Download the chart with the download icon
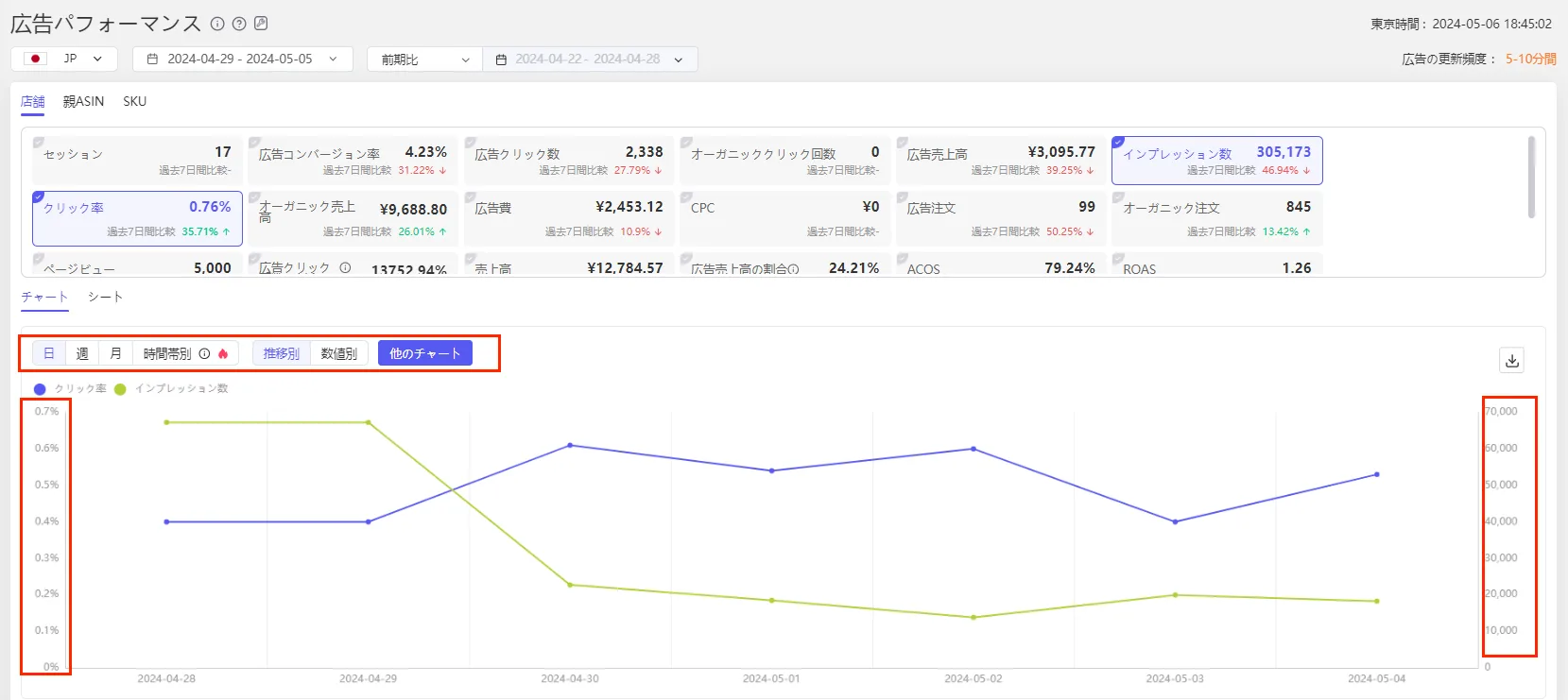Viewport: 1568px width, 700px height. coord(1512,360)
